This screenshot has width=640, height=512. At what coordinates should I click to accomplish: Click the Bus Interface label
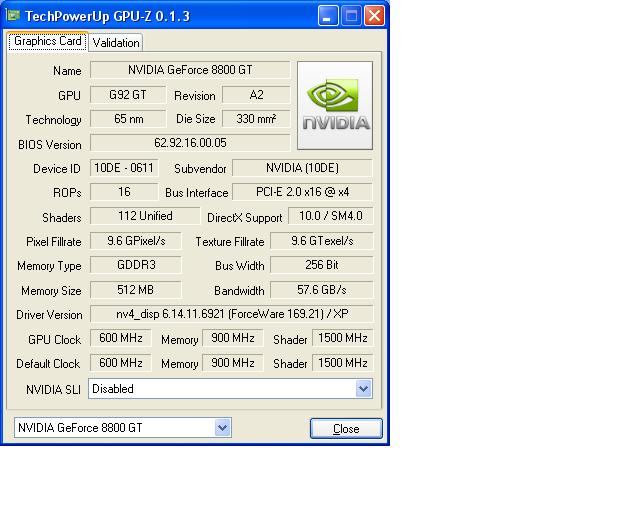pyautogui.click(x=197, y=193)
